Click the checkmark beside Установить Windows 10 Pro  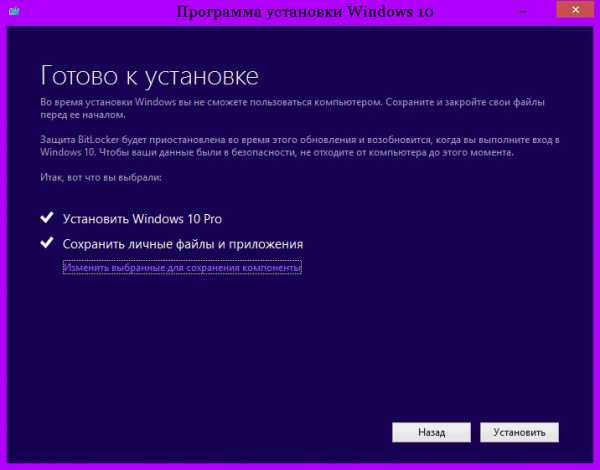coord(47,218)
